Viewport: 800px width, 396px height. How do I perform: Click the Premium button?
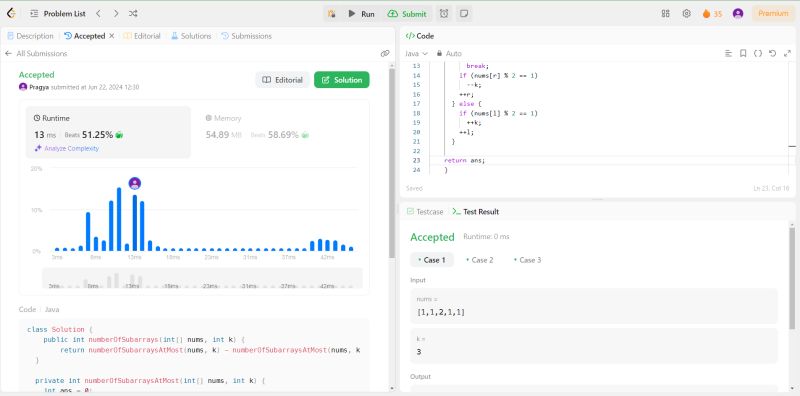coord(773,14)
